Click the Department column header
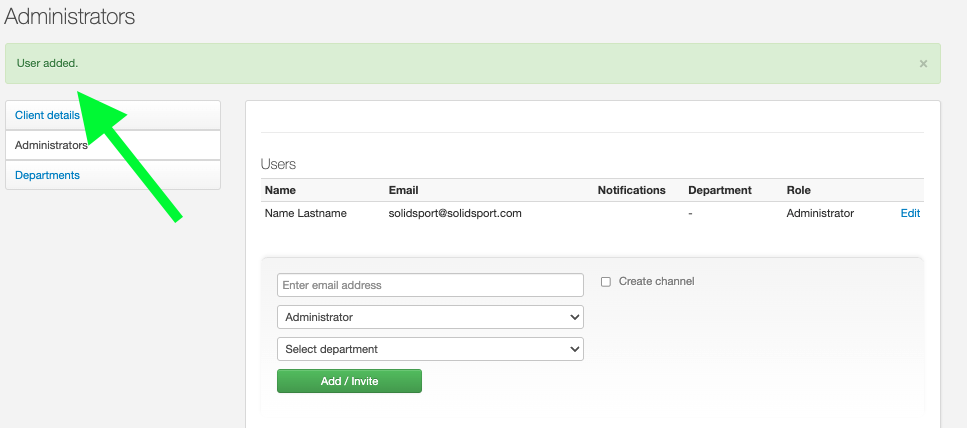This screenshot has height=428, width=967. pyautogui.click(x=719, y=190)
